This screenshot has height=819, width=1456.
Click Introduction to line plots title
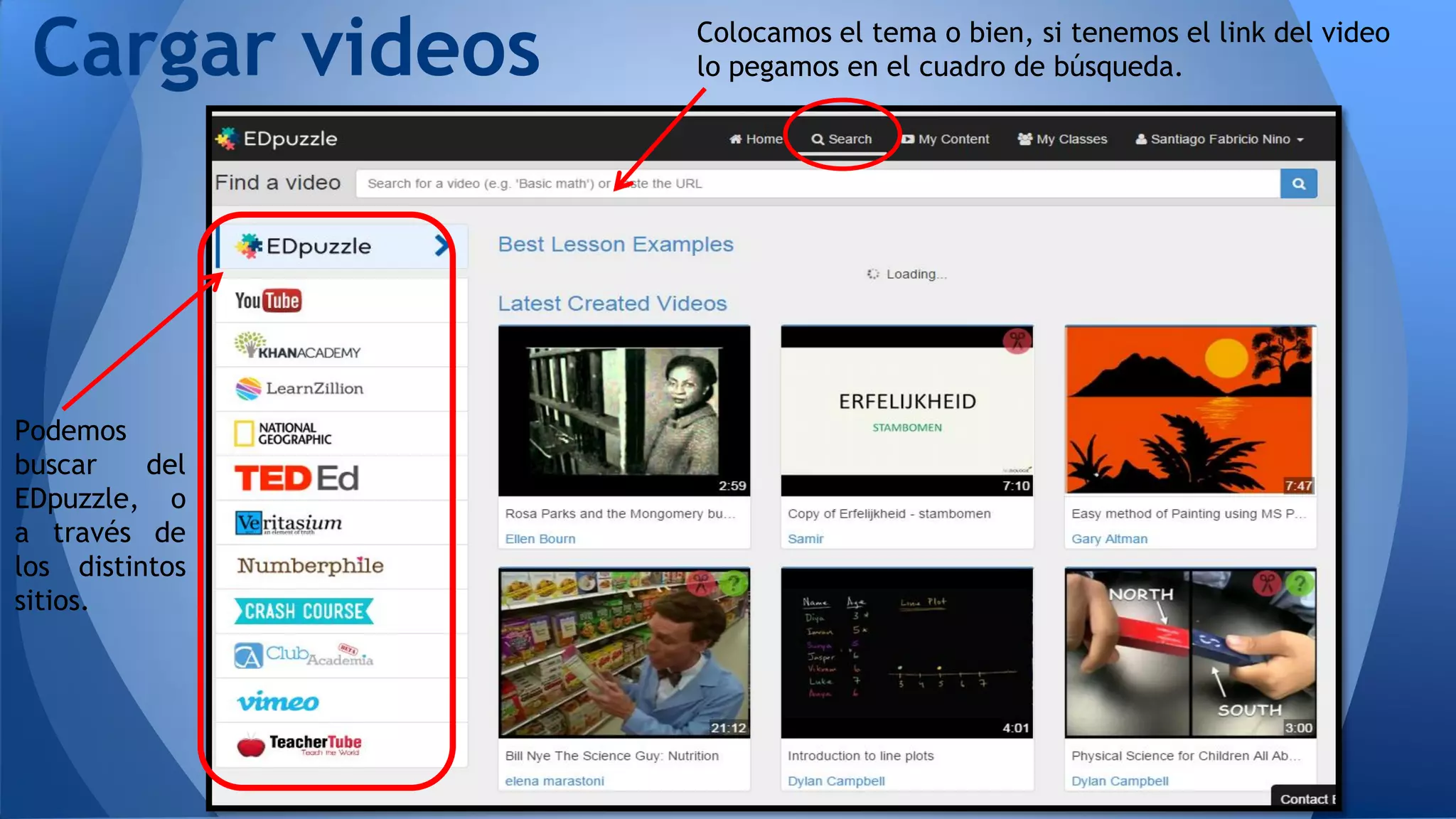pos(860,756)
